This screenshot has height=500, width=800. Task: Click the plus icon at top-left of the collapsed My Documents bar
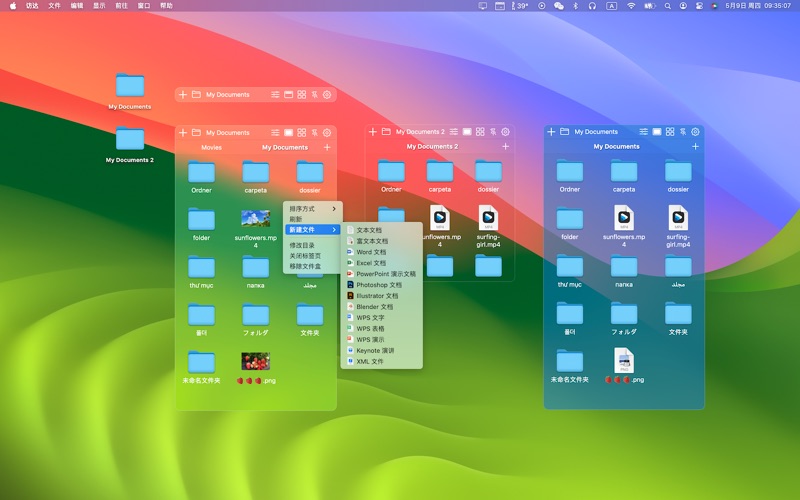click(x=183, y=95)
